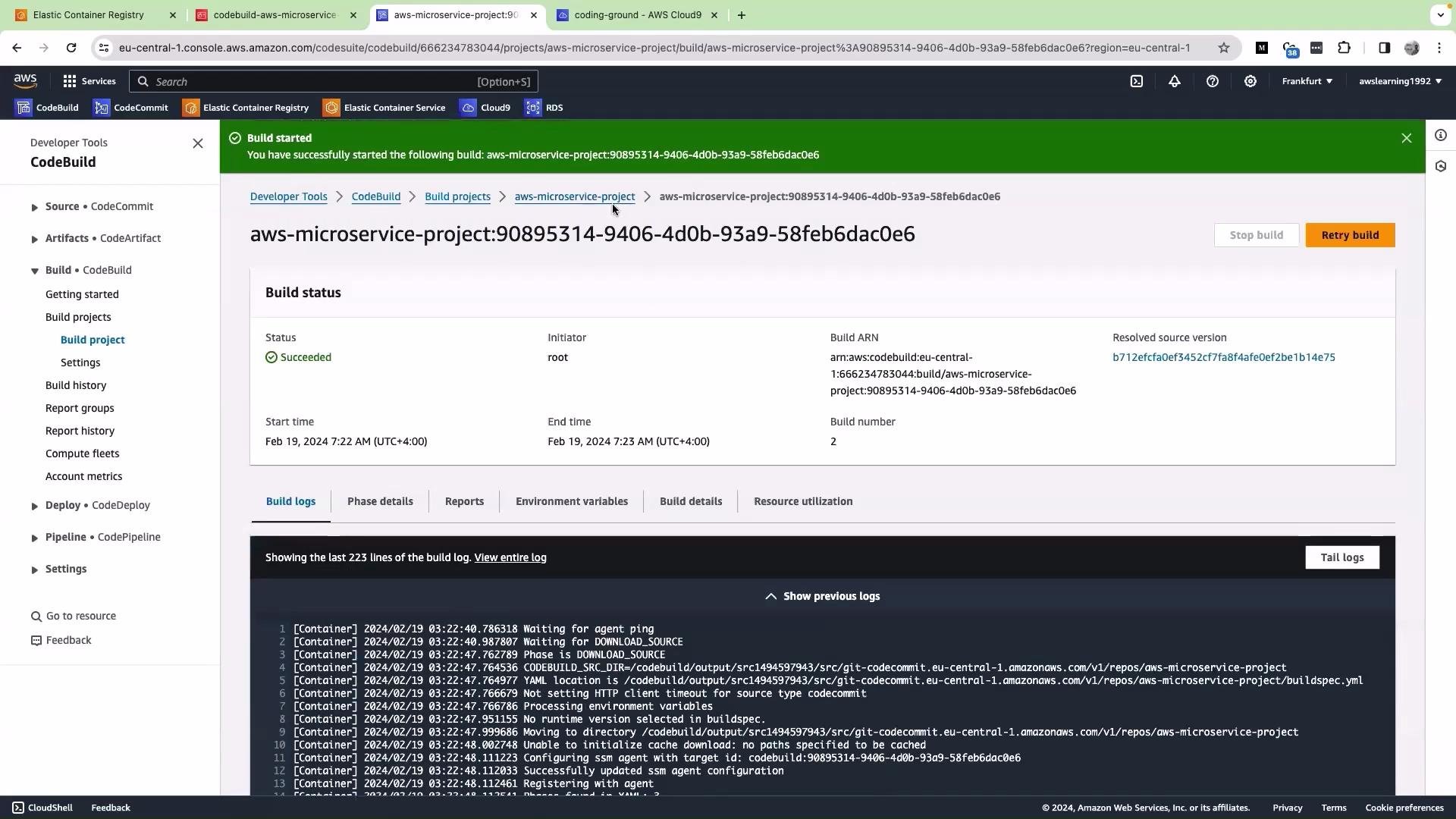Viewport: 1456px width, 819px height.
Task: Open Account metrics in sidebar
Action: pyautogui.click(x=83, y=476)
